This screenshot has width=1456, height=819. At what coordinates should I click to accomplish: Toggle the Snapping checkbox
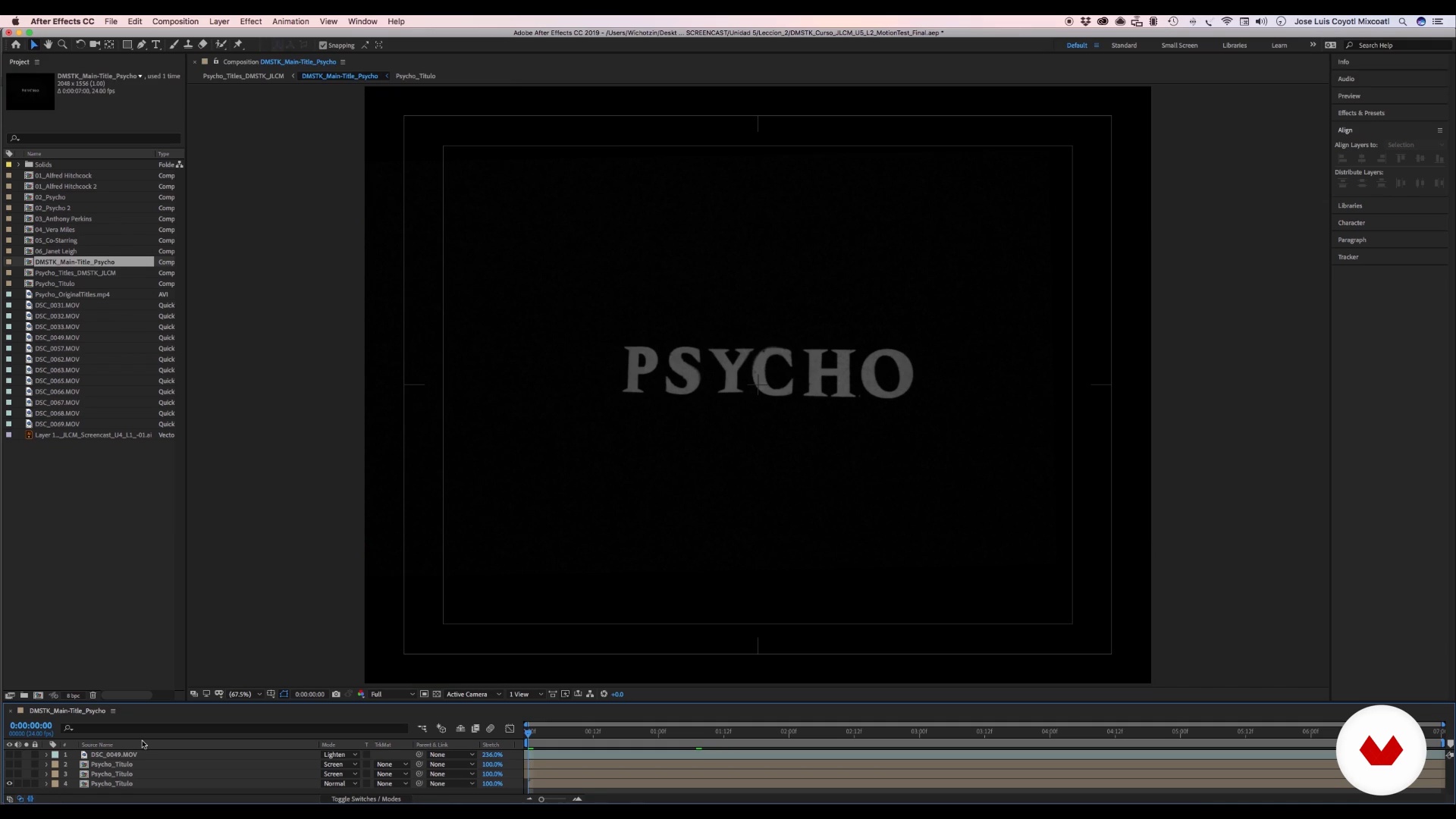323,45
